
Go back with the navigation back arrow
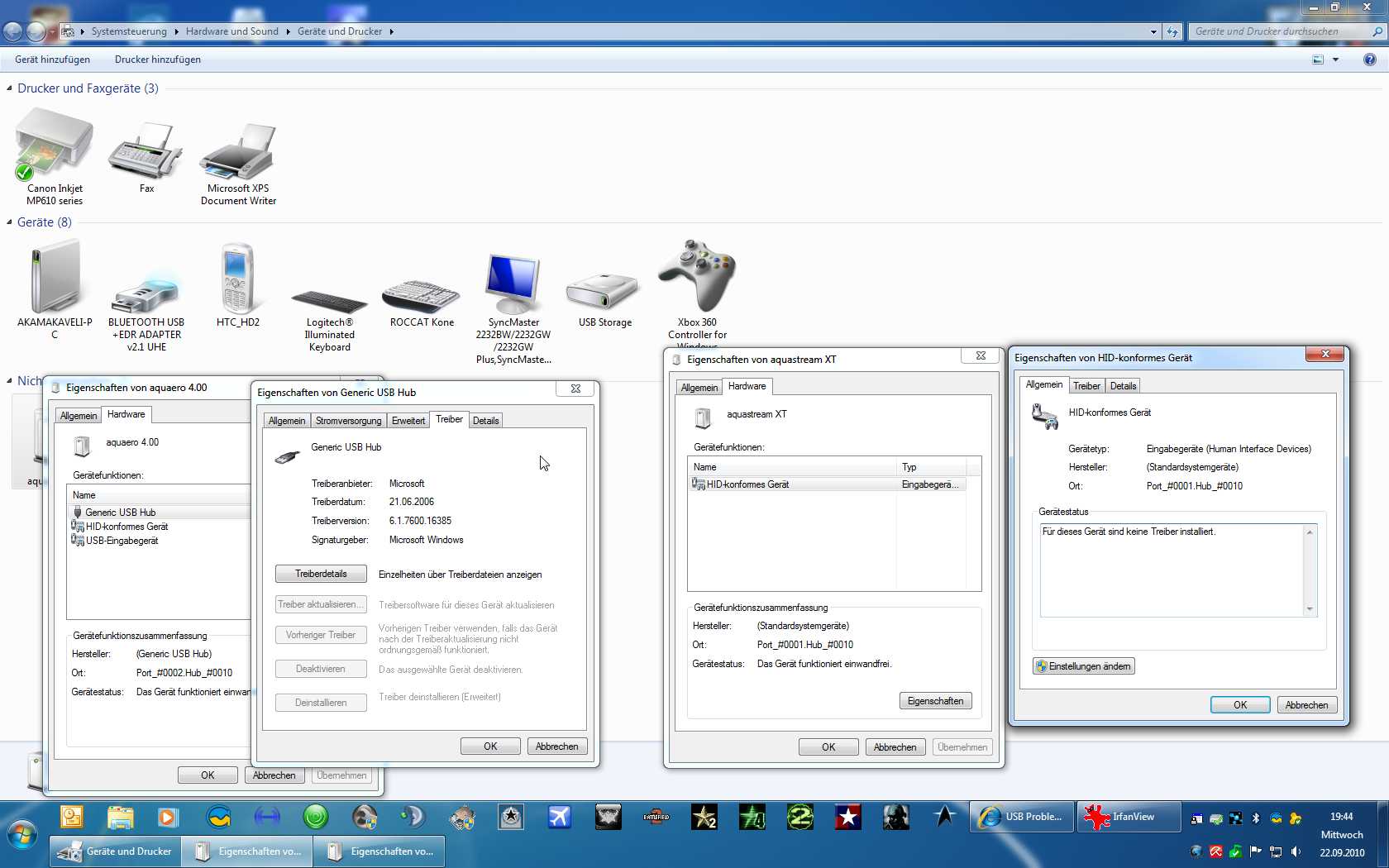[x=13, y=31]
